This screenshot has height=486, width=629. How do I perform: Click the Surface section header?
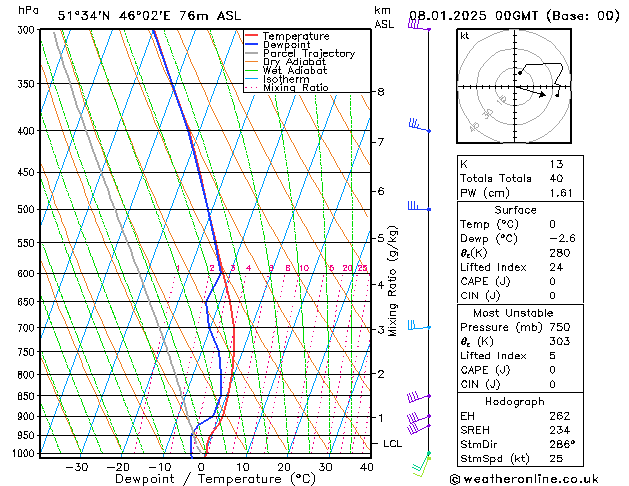pyautogui.click(x=514, y=210)
